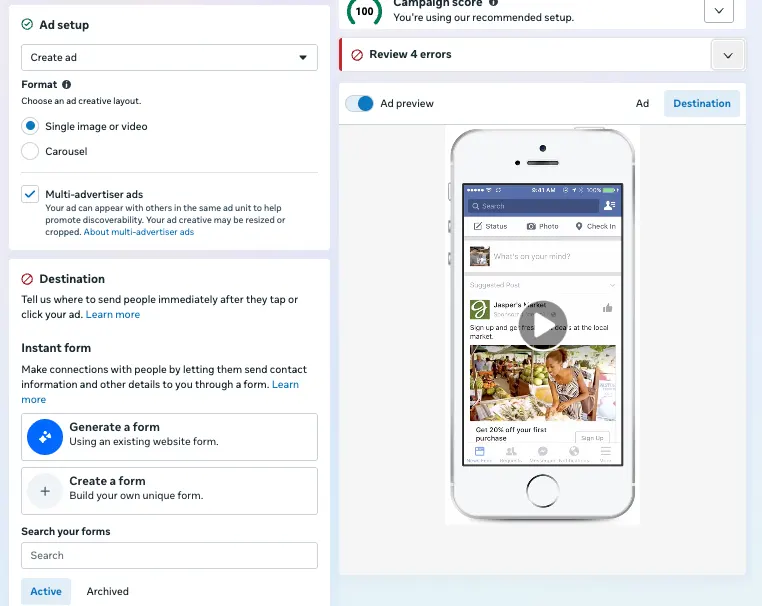Click Generate a form option
This screenshot has height=606, width=762.
click(x=169, y=437)
